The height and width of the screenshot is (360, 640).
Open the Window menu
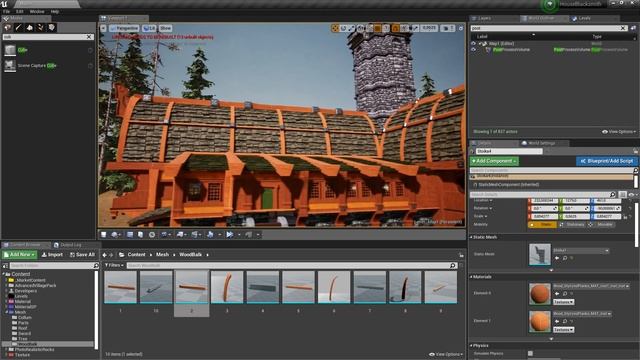[37, 11]
